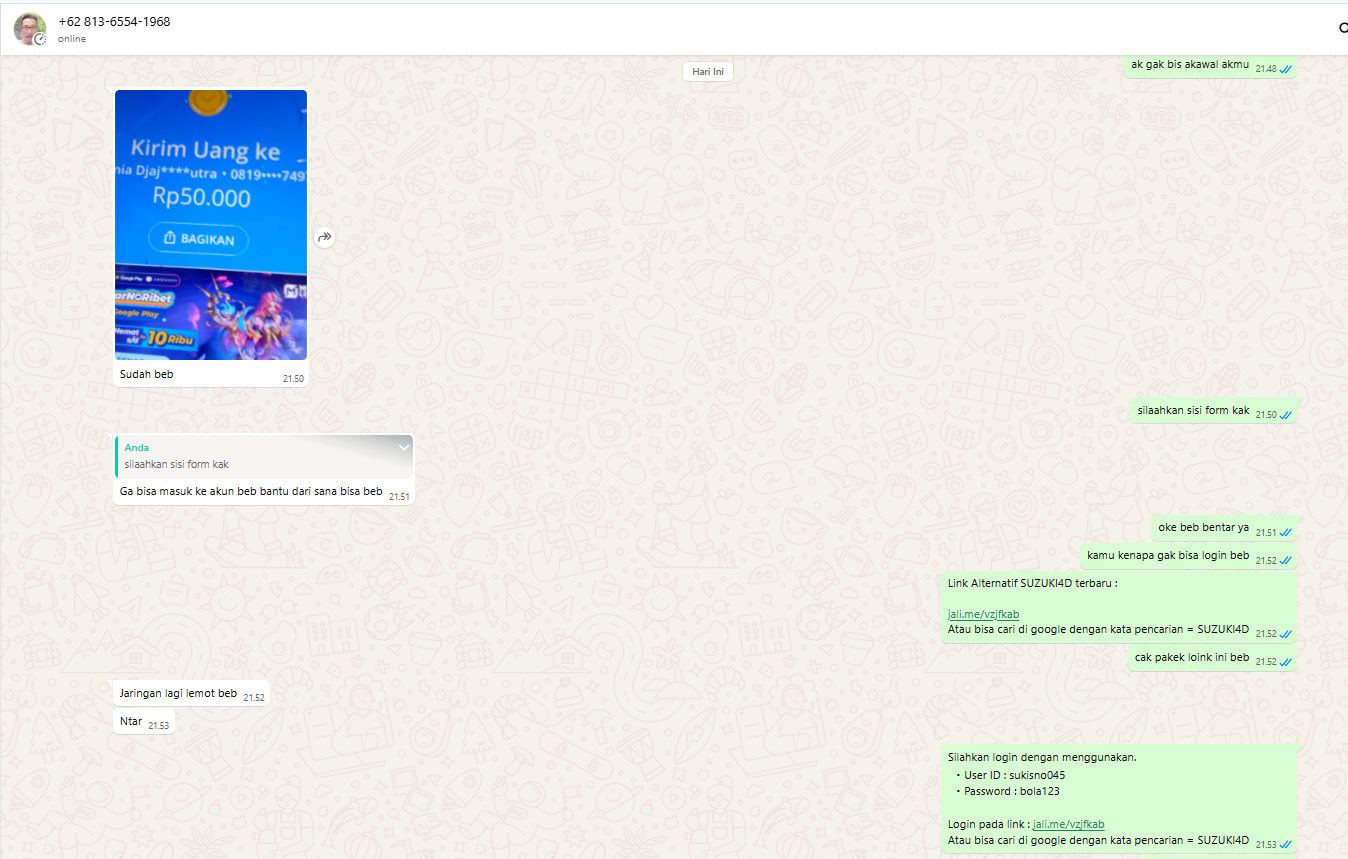Select 'oke beb bentar ya' message
Screen dimensions: 1348x859
(1203, 527)
